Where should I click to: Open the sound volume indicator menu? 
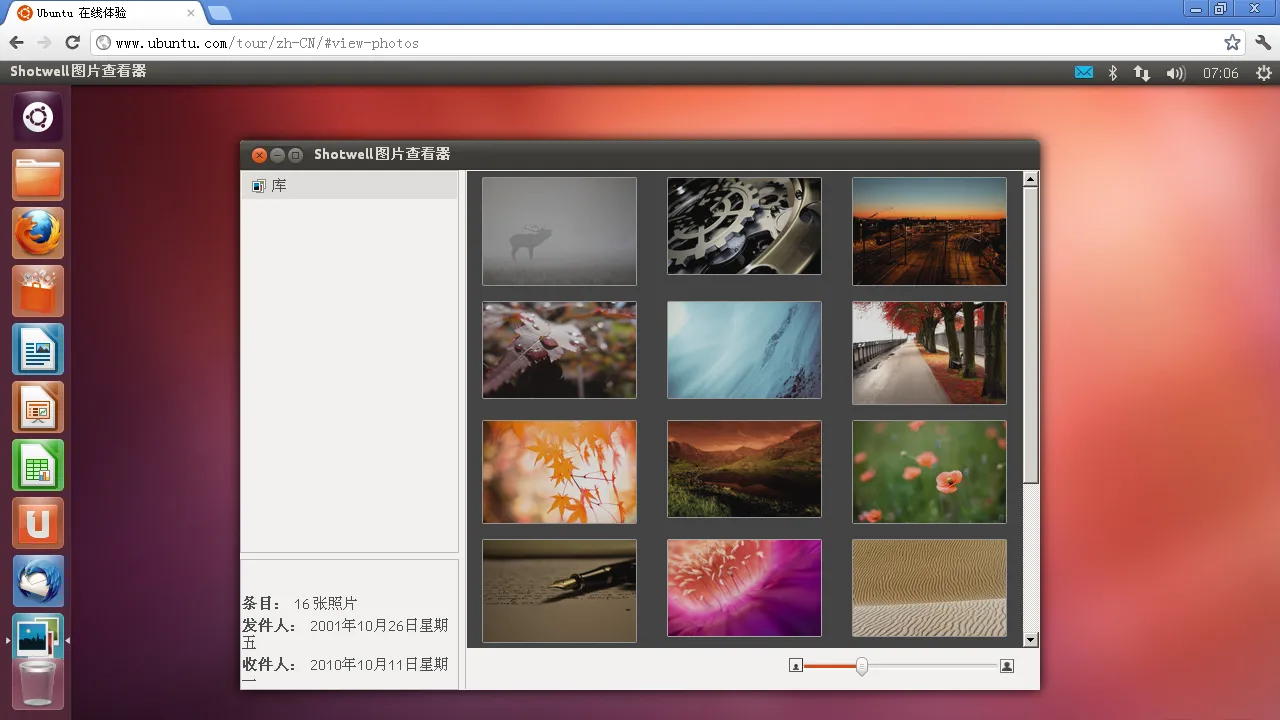point(1175,73)
